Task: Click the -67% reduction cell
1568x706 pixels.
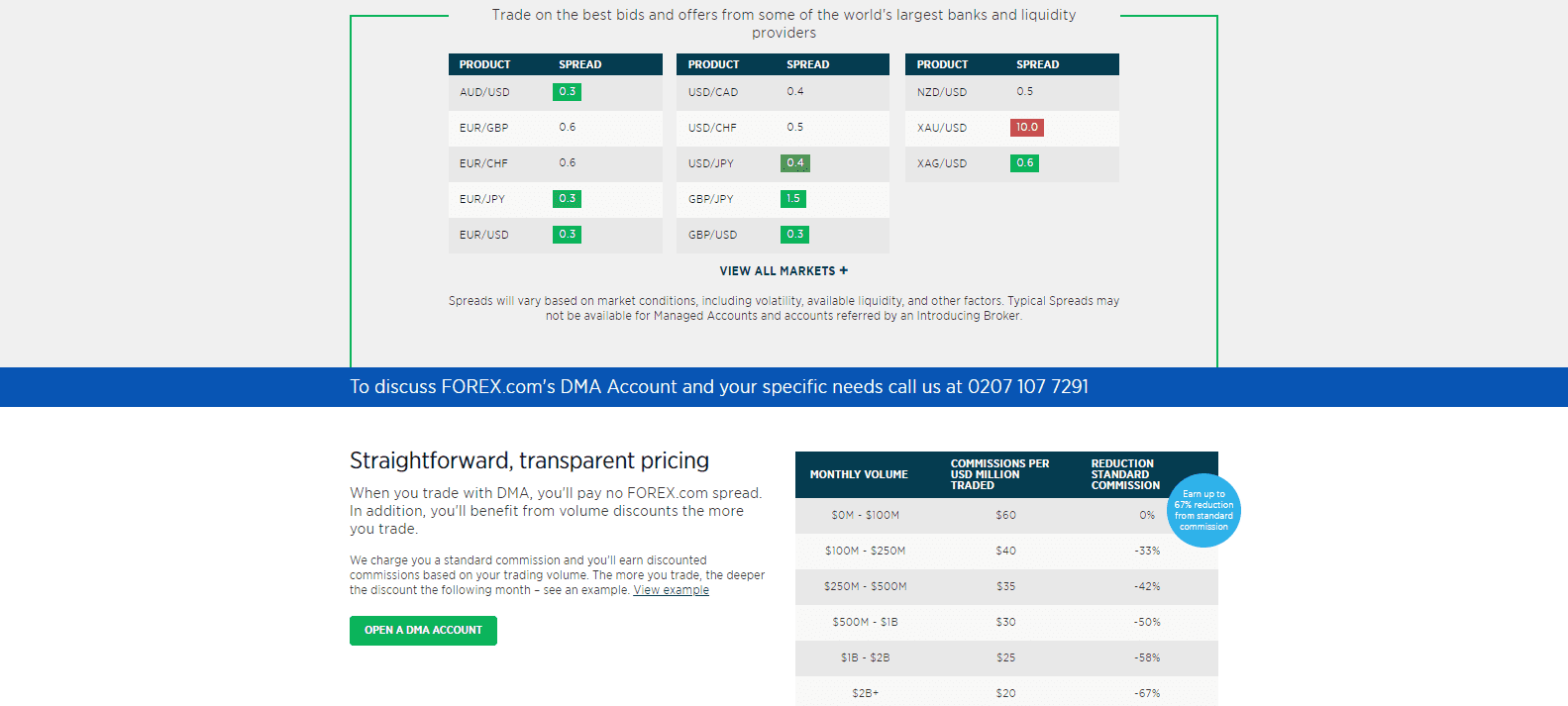Action: (x=1147, y=694)
